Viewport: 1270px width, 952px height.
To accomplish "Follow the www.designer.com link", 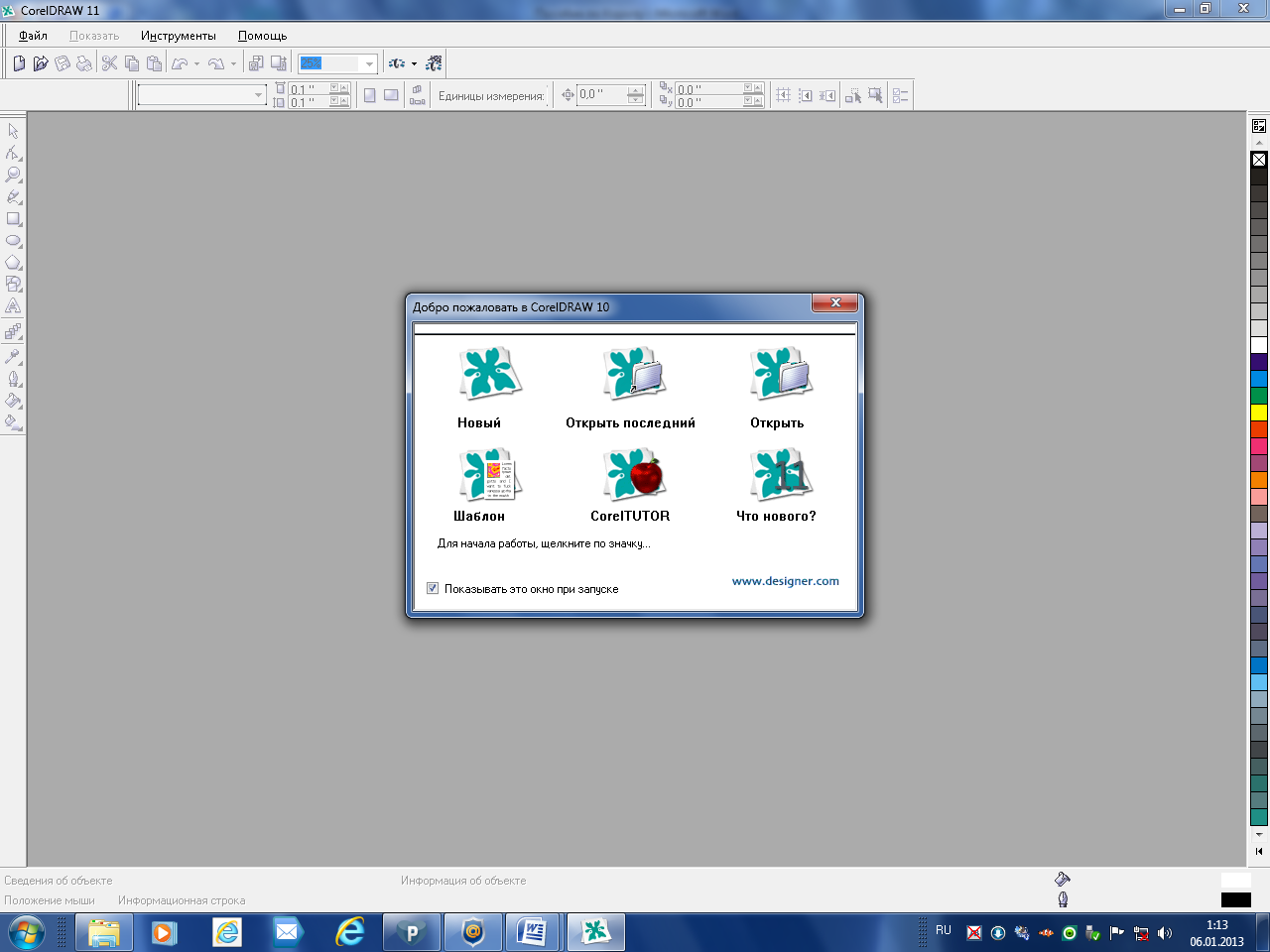I will point(786,581).
